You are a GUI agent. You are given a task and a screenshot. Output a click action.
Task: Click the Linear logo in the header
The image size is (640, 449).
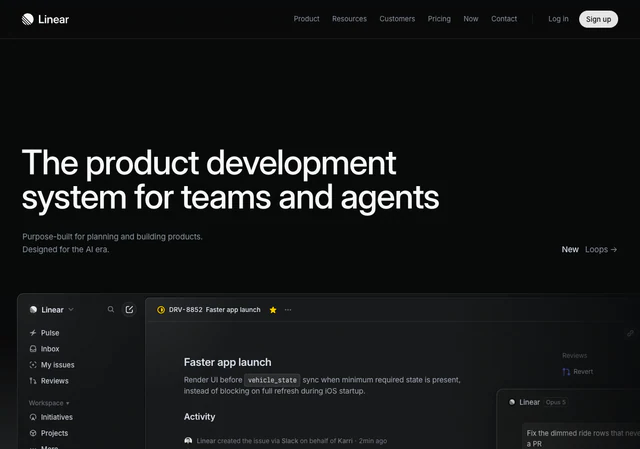pyautogui.click(x=45, y=19)
